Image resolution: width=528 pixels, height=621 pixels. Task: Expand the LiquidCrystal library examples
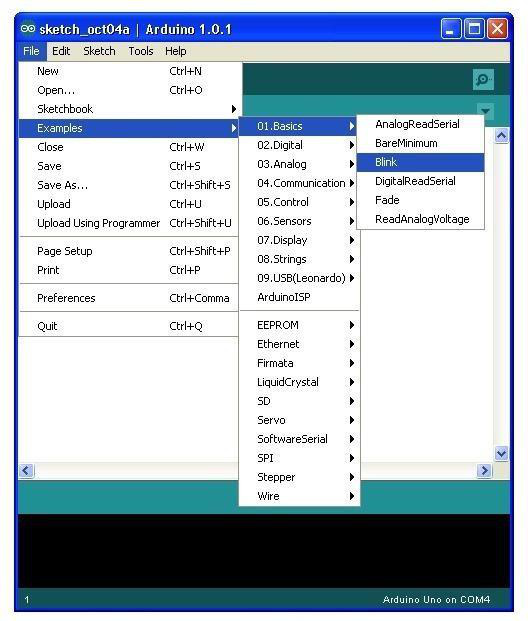(299, 383)
